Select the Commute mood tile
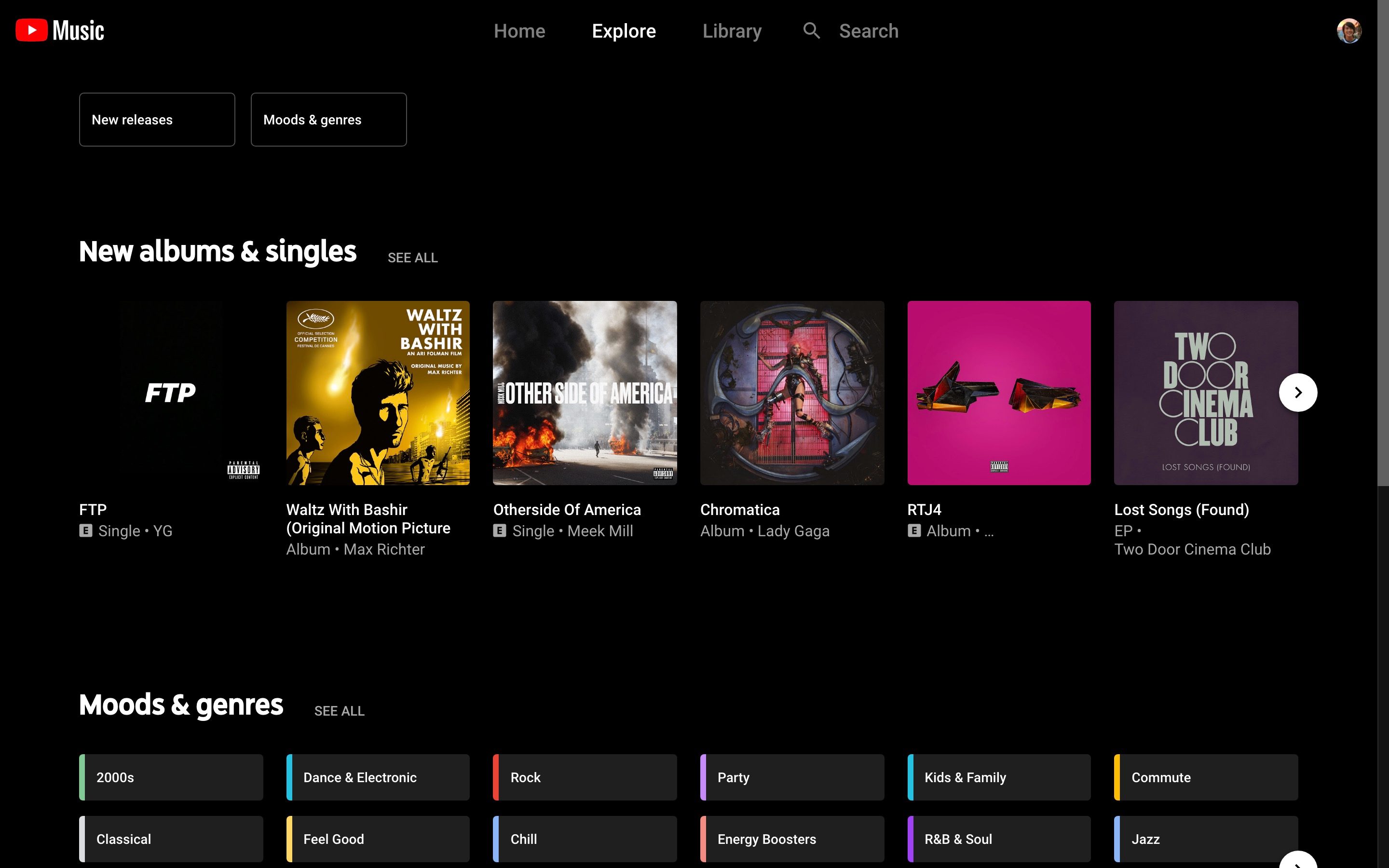The image size is (1389, 868). tap(1206, 777)
